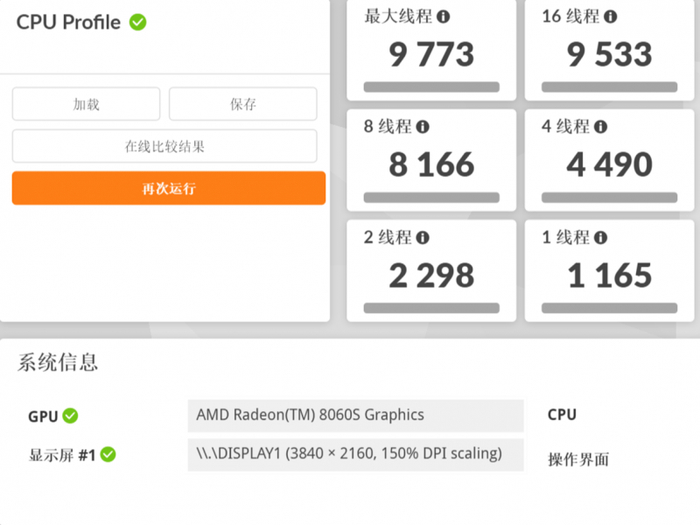700x525 pixels.
Task: Click the 加载 button
Action: [x=86, y=104]
